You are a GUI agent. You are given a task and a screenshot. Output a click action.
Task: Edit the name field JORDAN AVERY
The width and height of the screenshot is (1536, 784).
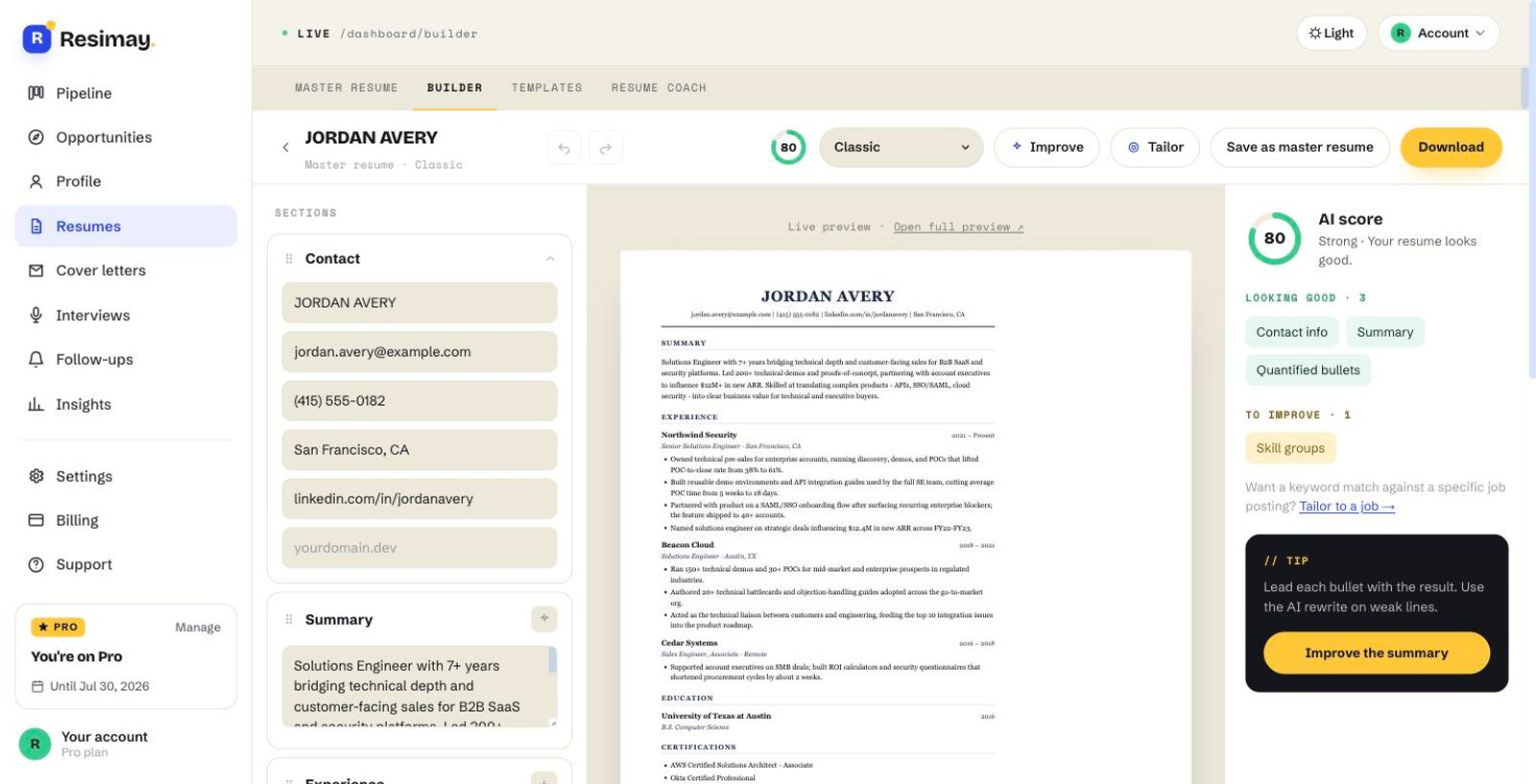coord(420,303)
